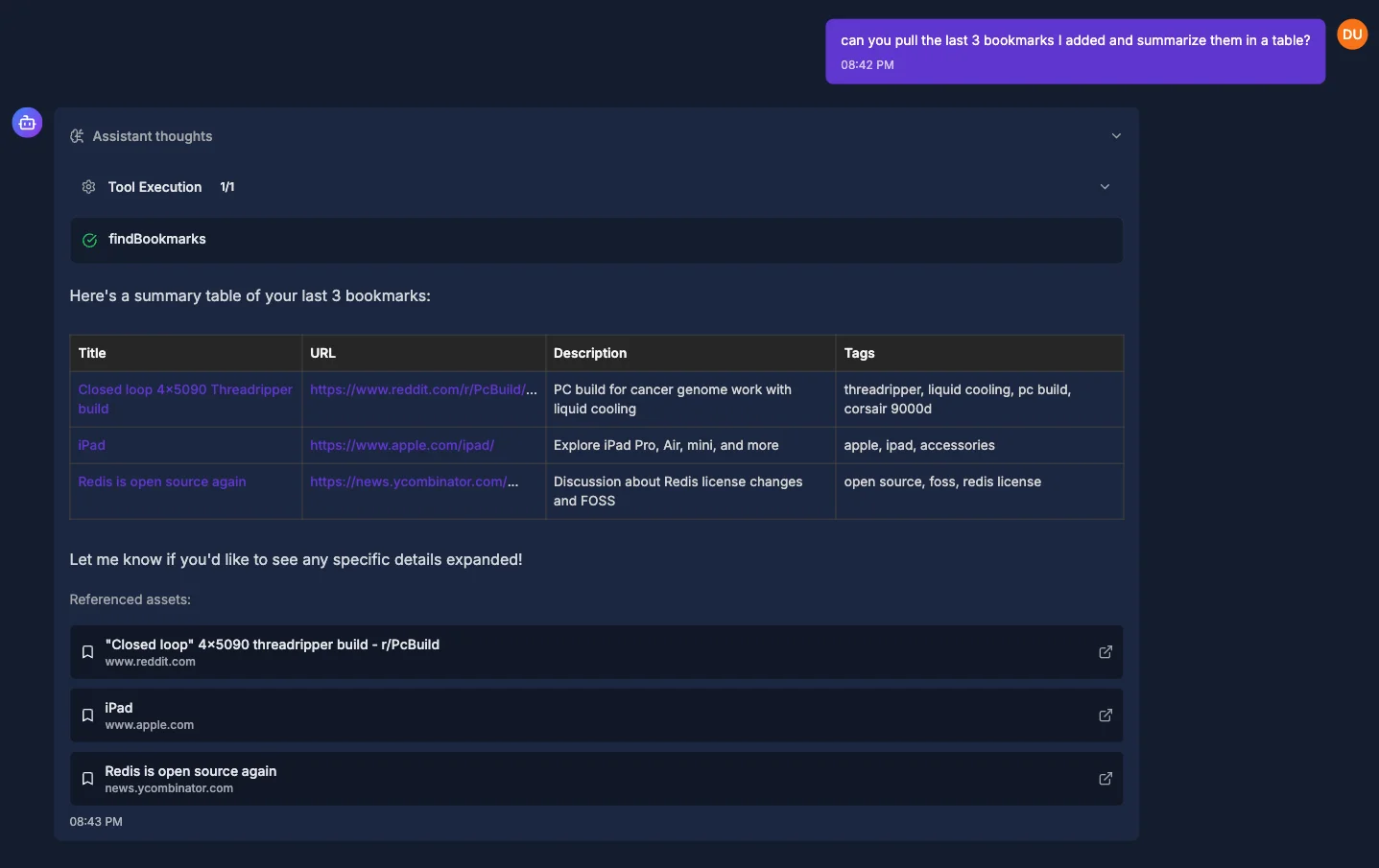Viewport: 1379px width, 868px height.
Task: Click the user's bookmark question message bubble
Action: click(1075, 52)
